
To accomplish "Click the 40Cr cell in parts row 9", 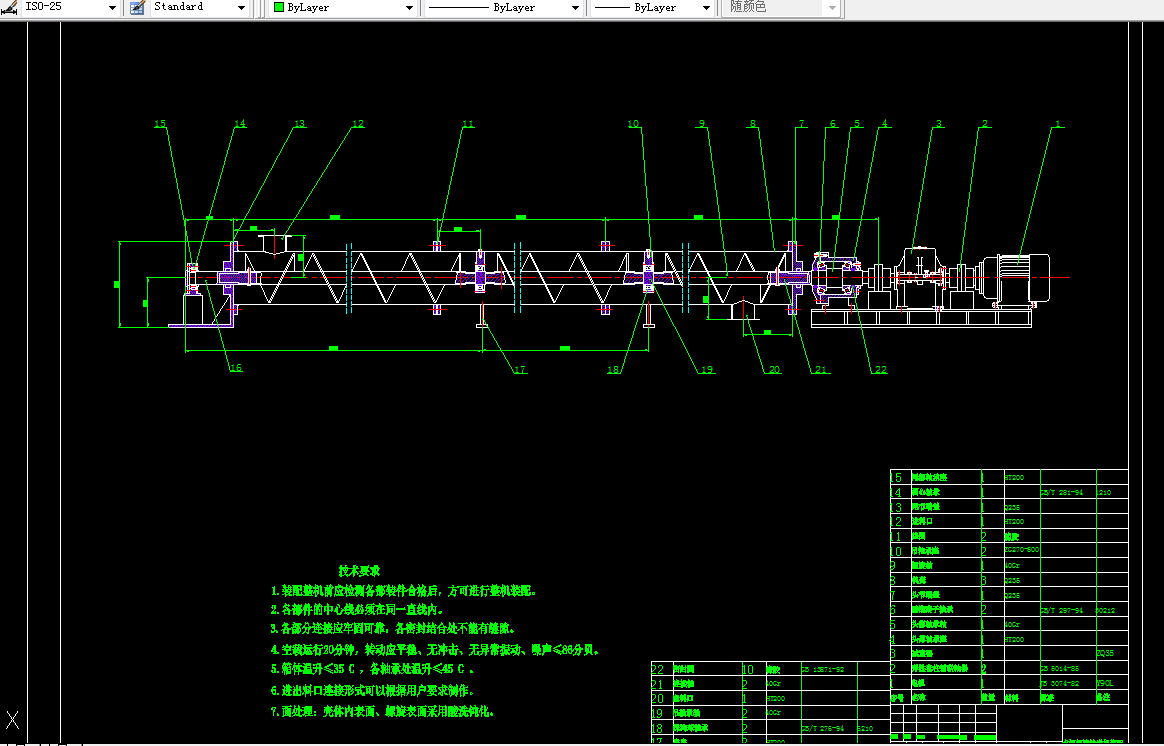I will point(1013,566).
